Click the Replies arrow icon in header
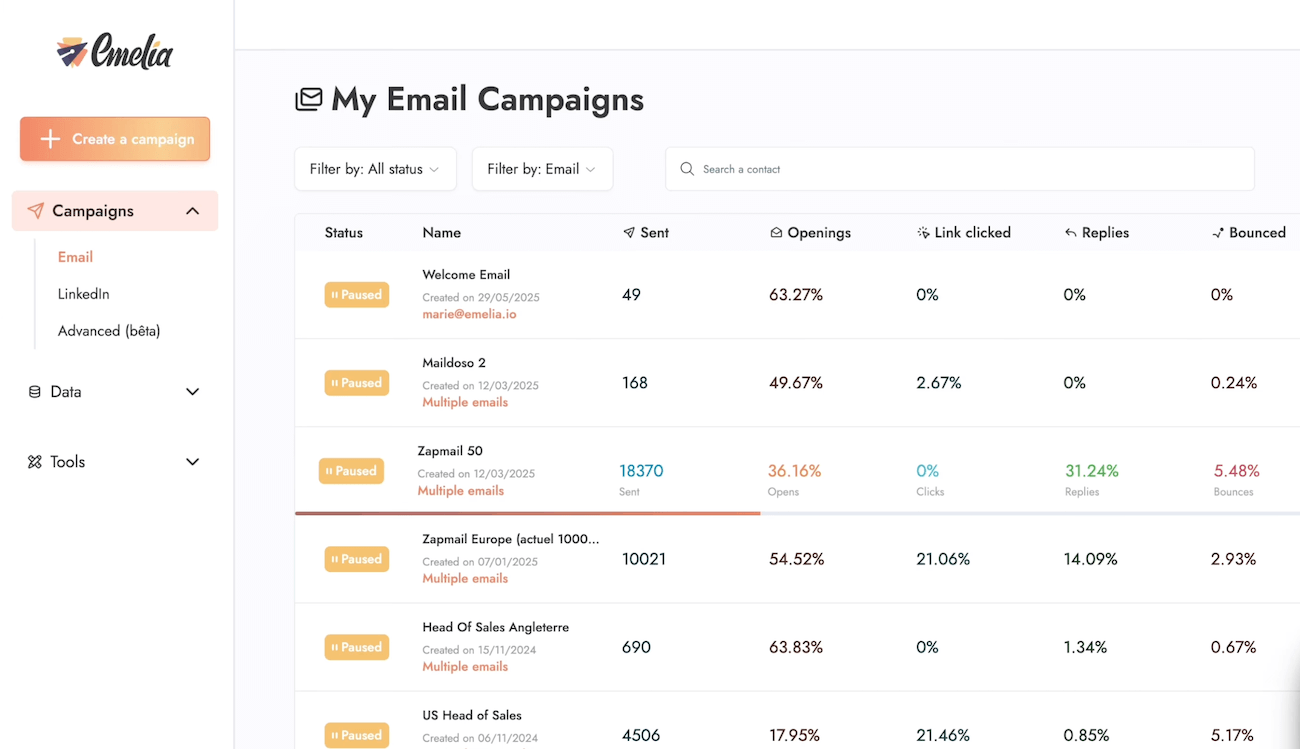The image size is (1300, 749). point(1071,233)
